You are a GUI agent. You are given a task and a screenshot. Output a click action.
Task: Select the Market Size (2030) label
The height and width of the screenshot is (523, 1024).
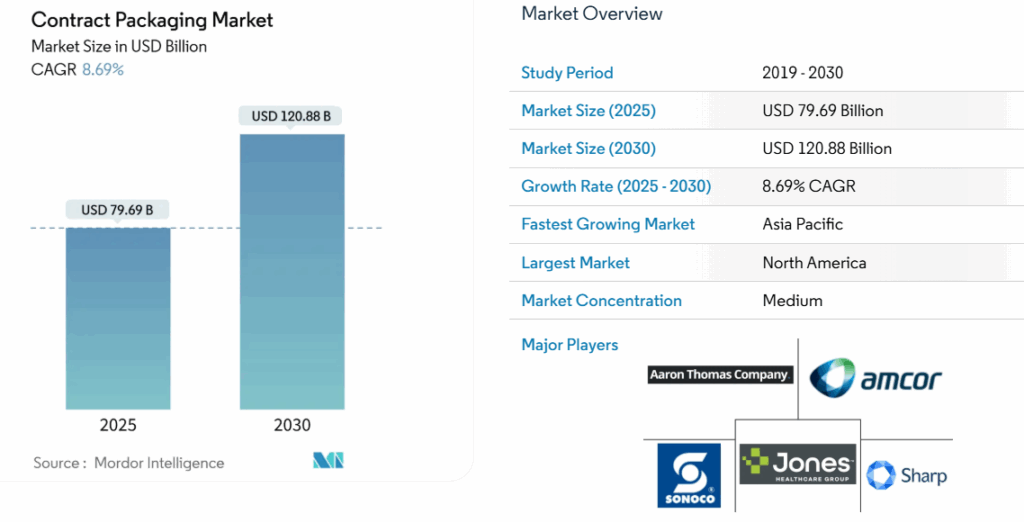click(588, 149)
